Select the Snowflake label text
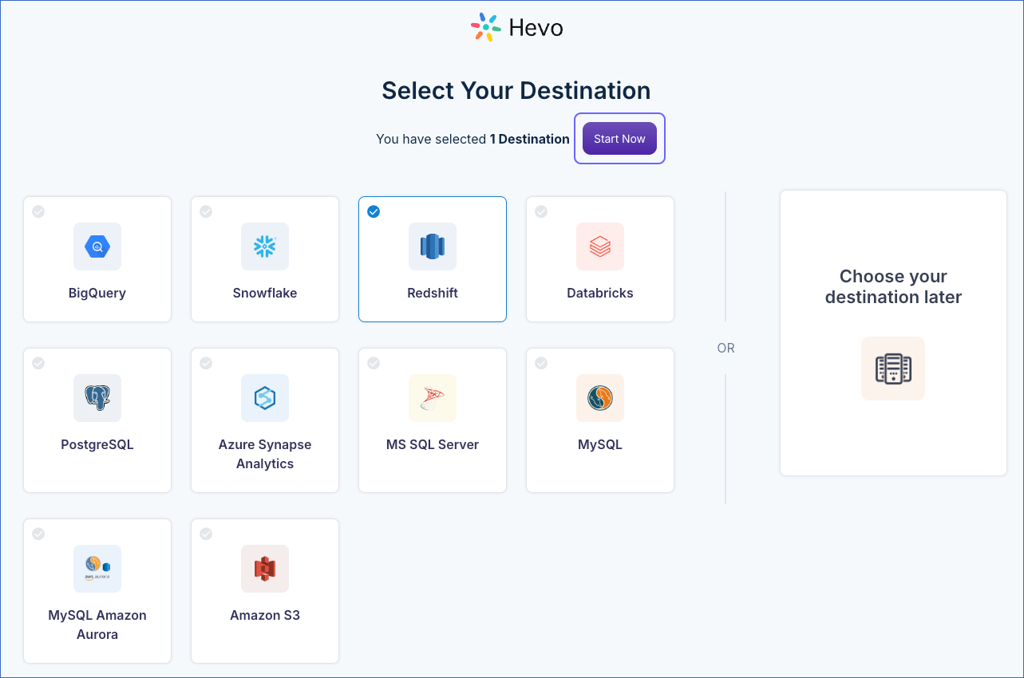Image resolution: width=1024 pixels, height=678 pixels. pos(264,293)
